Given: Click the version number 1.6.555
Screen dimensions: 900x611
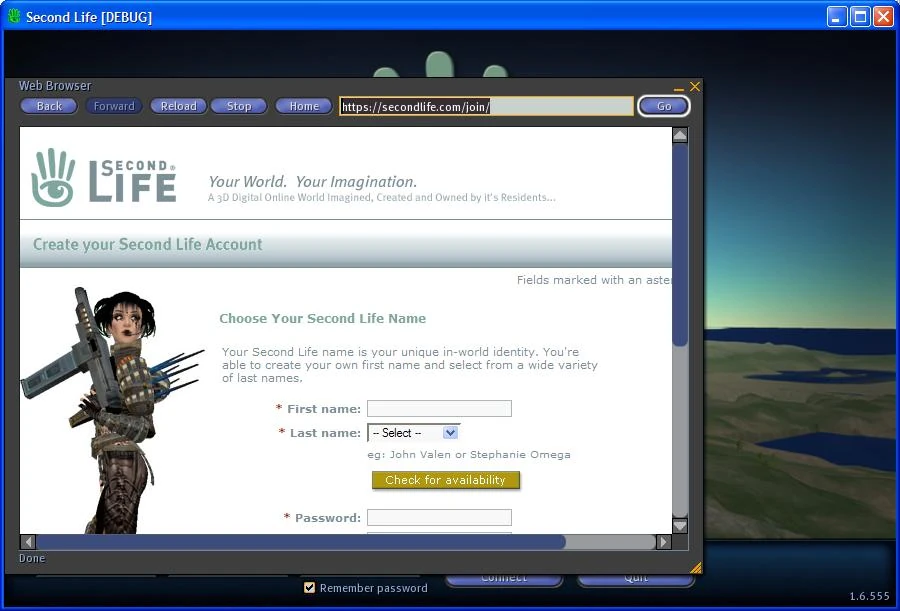Looking at the screenshot, I should pos(869,597).
